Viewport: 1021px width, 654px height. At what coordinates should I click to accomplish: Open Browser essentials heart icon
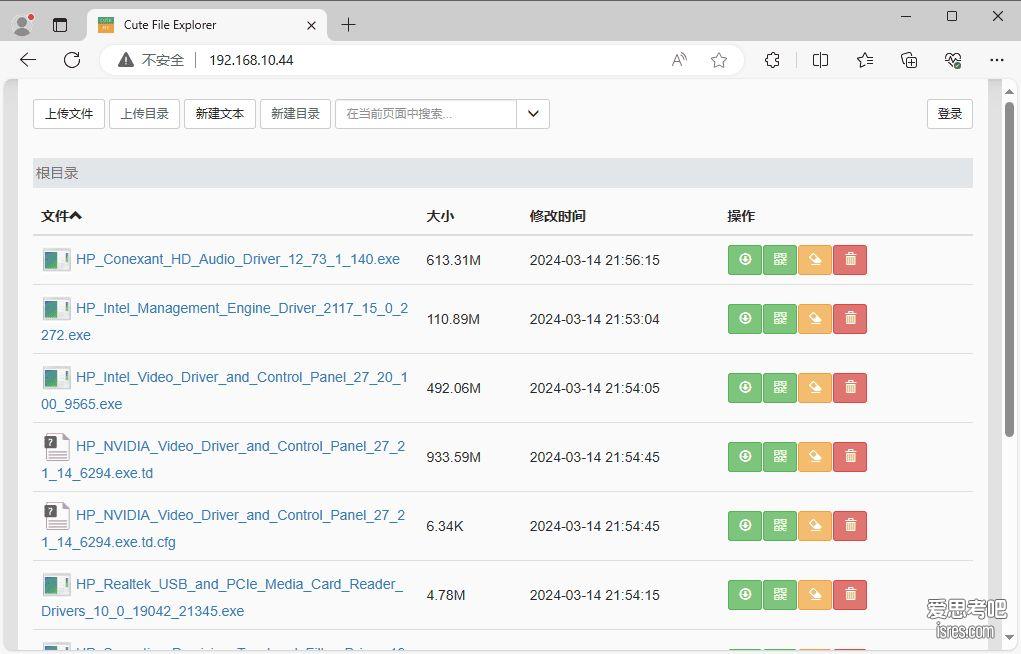point(953,60)
